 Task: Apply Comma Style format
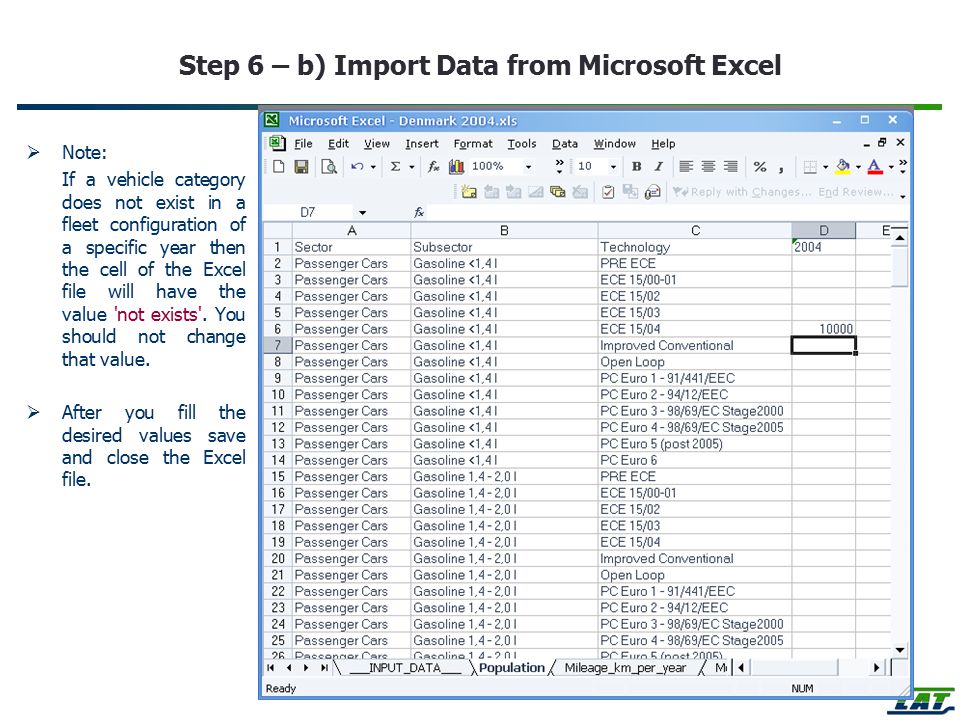(x=781, y=168)
